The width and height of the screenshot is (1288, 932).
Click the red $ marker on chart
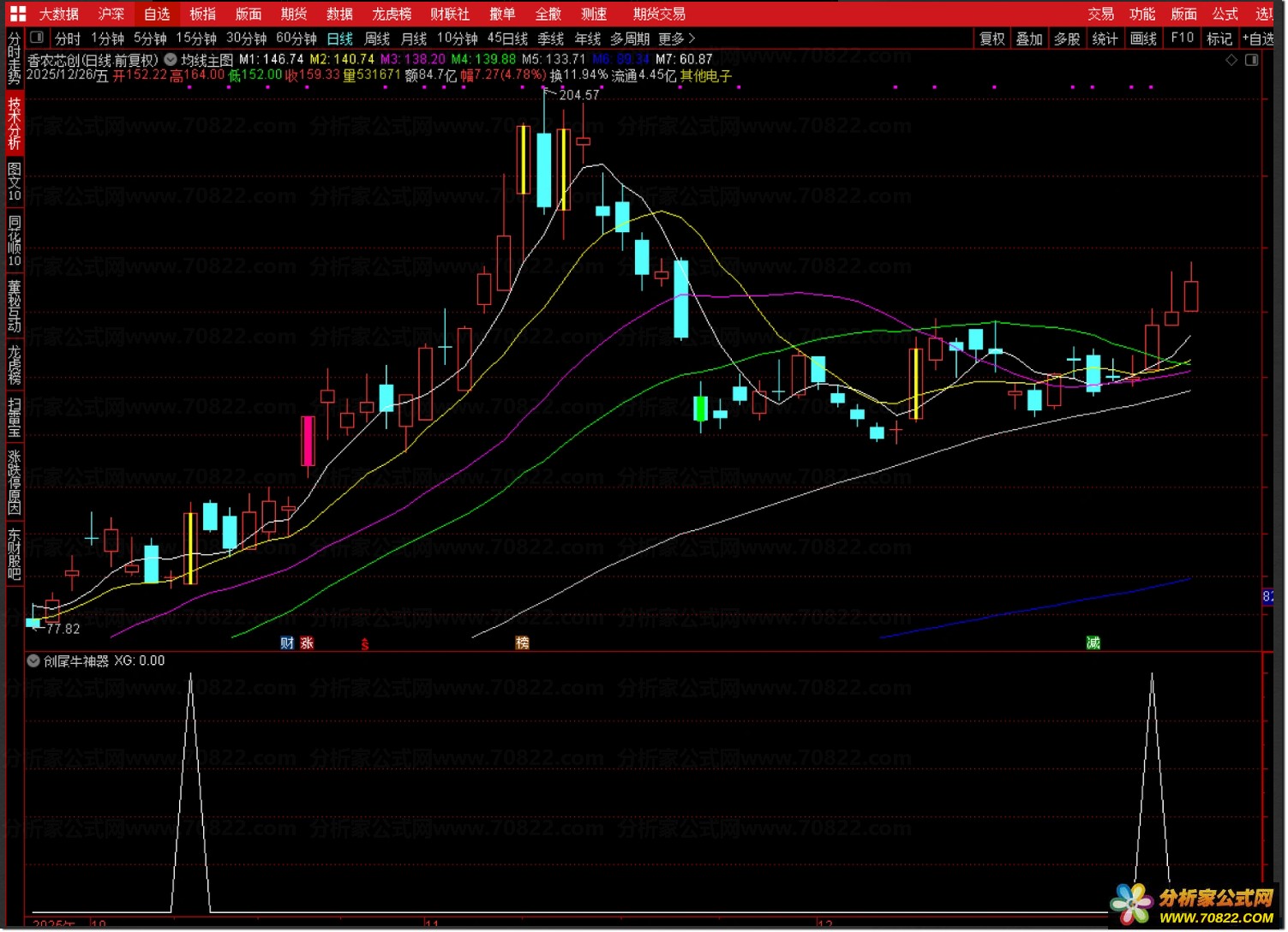coord(365,644)
